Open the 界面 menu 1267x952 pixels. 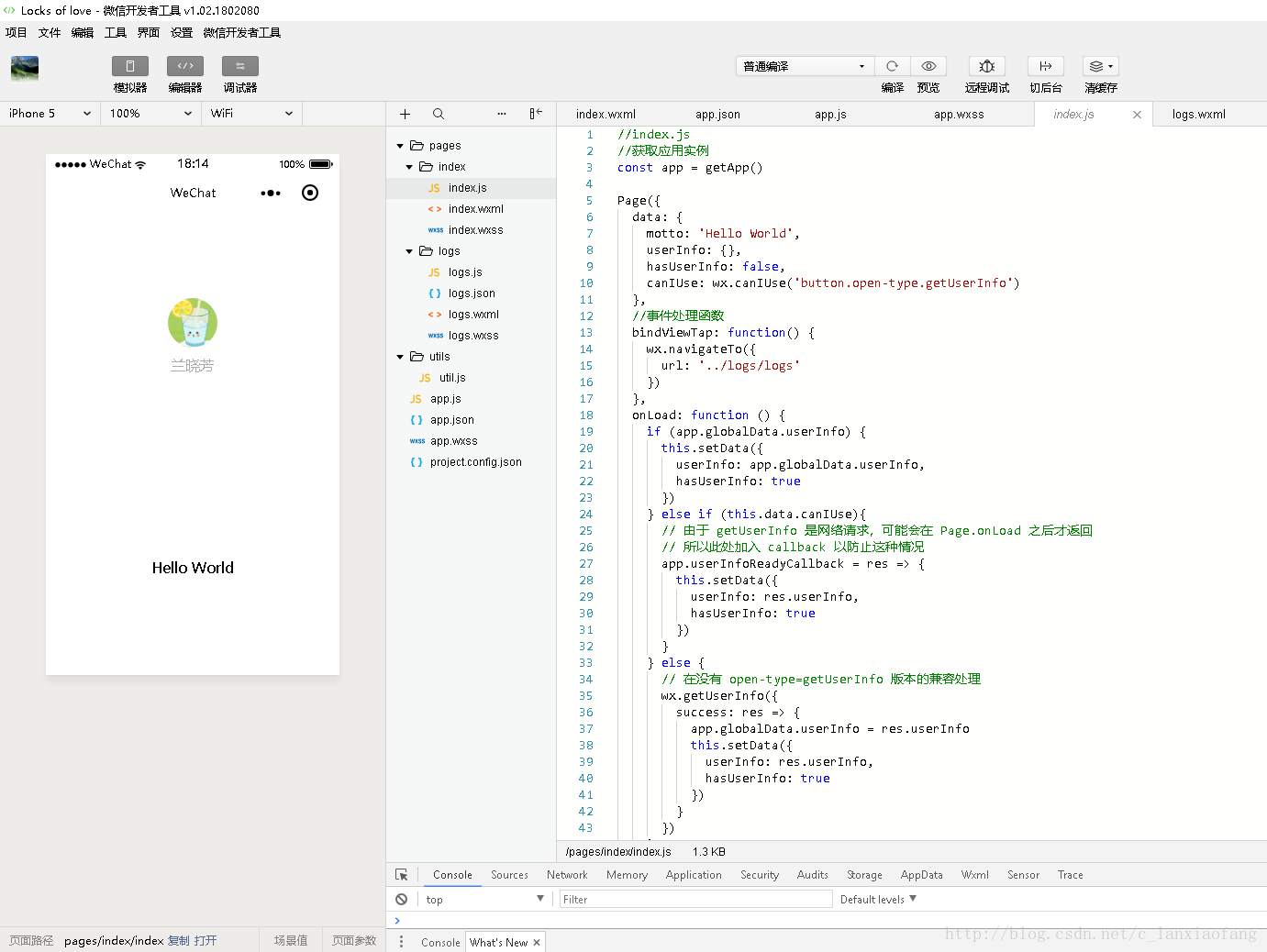149,33
